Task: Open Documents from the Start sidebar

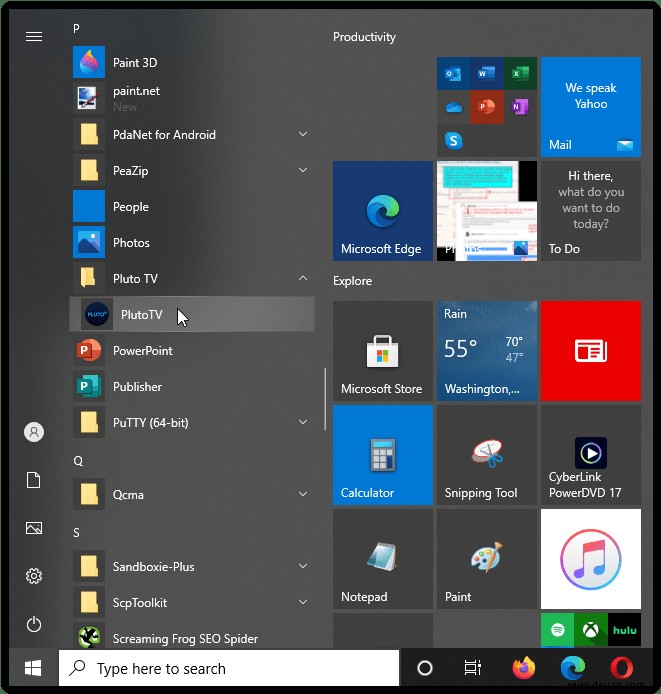Action: 34,480
